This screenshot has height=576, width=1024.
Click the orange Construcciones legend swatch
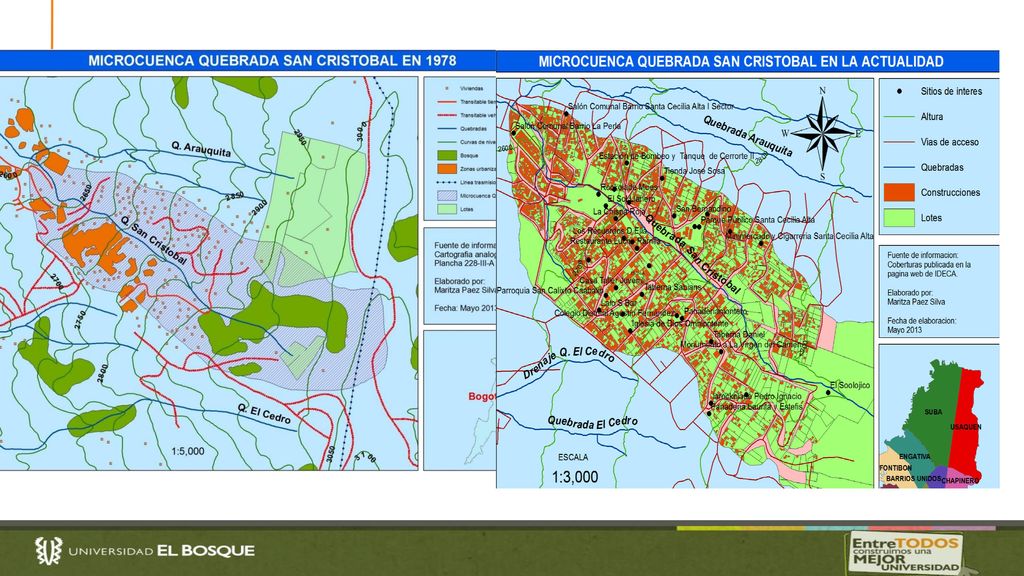tap(899, 192)
